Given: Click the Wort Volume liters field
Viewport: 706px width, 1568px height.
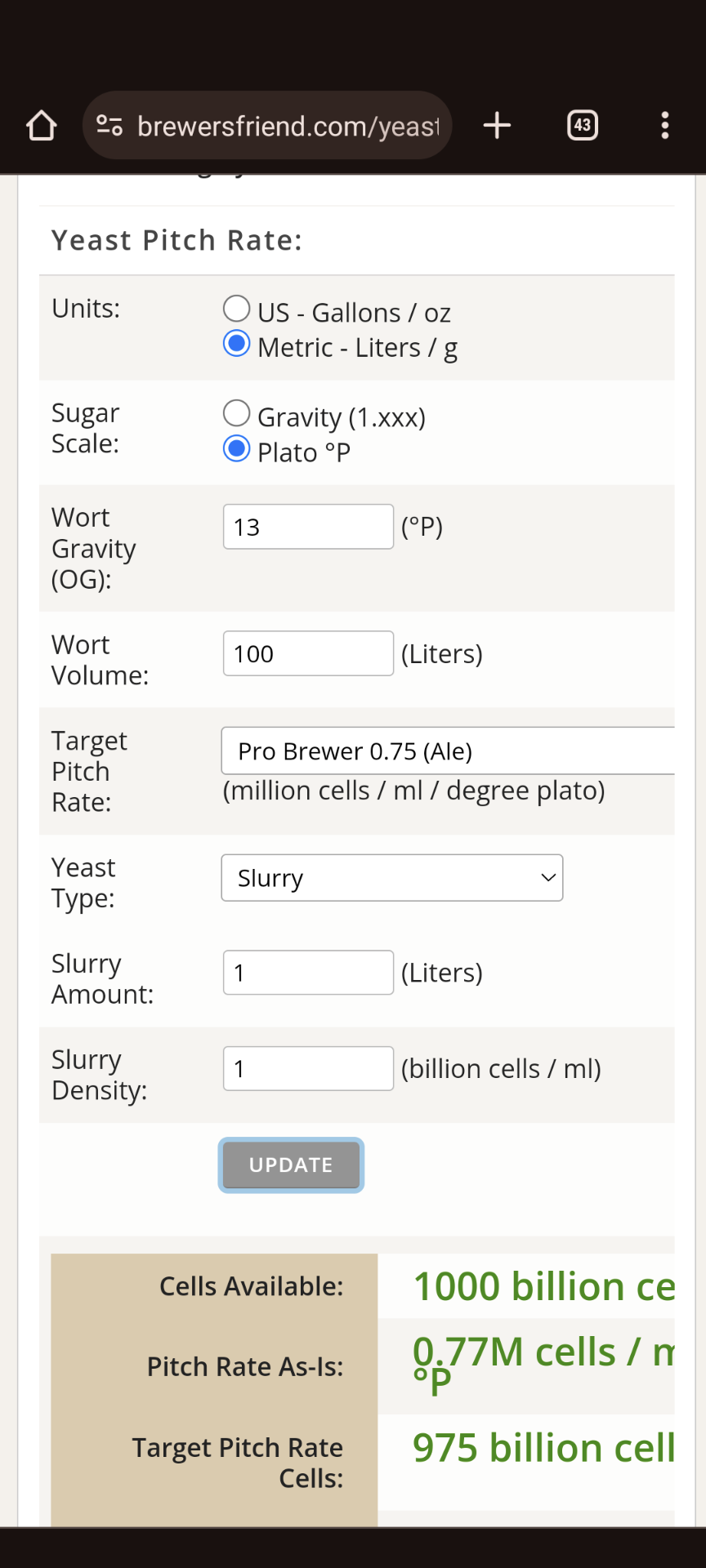Looking at the screenshot, I should pos(308,653).
